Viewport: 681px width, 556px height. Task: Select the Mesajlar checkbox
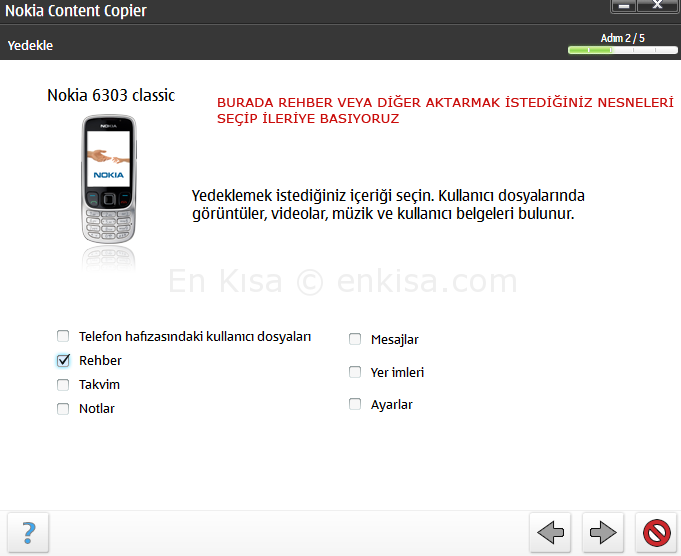click(x=355, y=339)
